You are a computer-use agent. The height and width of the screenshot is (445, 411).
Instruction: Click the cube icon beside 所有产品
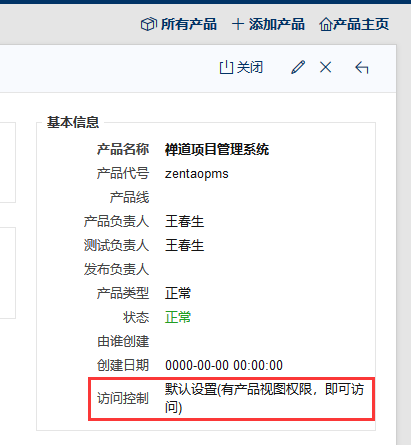pos(149,24)
